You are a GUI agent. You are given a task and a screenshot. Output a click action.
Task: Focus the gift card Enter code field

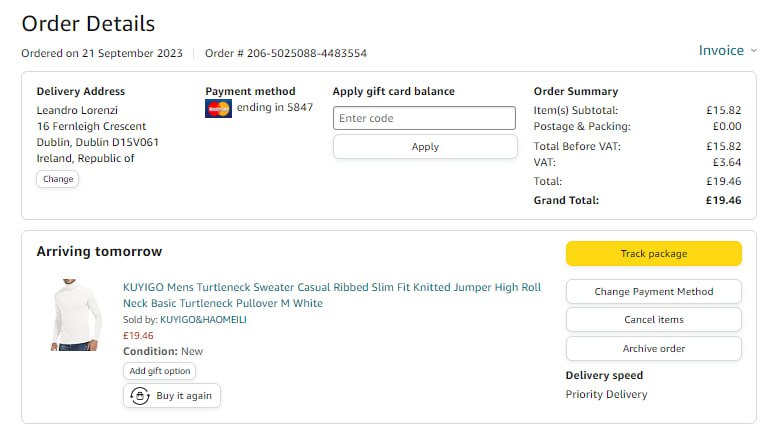(x=424, y=118)
